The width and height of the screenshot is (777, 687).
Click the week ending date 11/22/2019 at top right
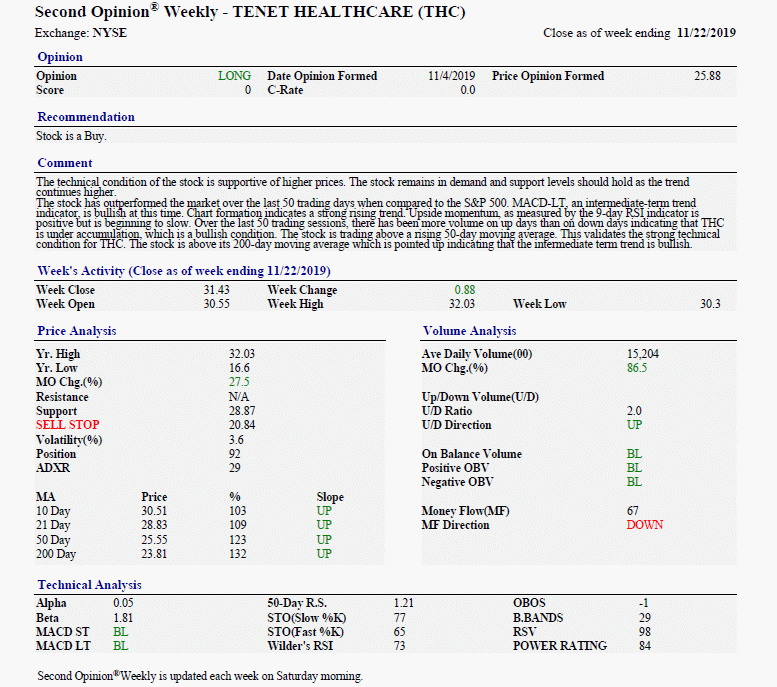706,33
